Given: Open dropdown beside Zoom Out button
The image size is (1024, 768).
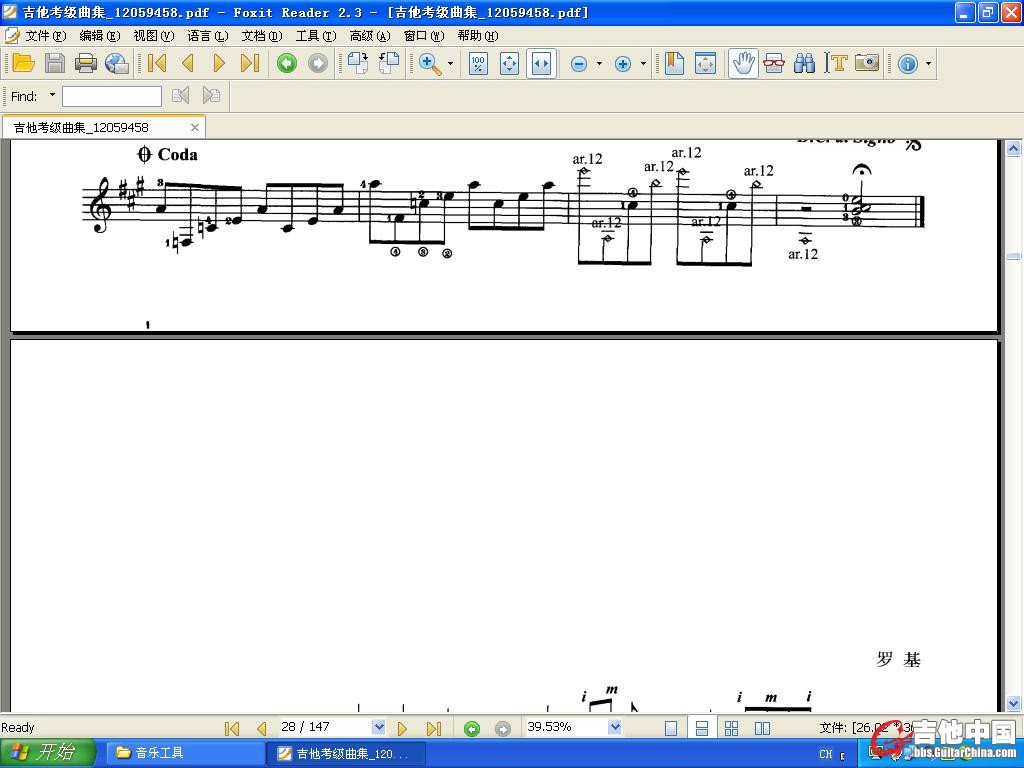Looking at the screenshot, I should (599, 64).
